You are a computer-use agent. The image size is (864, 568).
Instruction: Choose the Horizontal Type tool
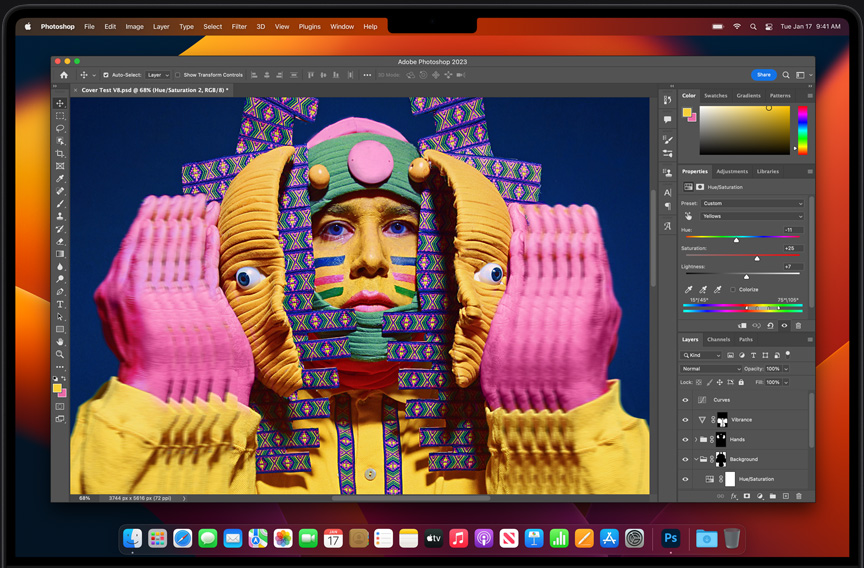pos(60,304)
